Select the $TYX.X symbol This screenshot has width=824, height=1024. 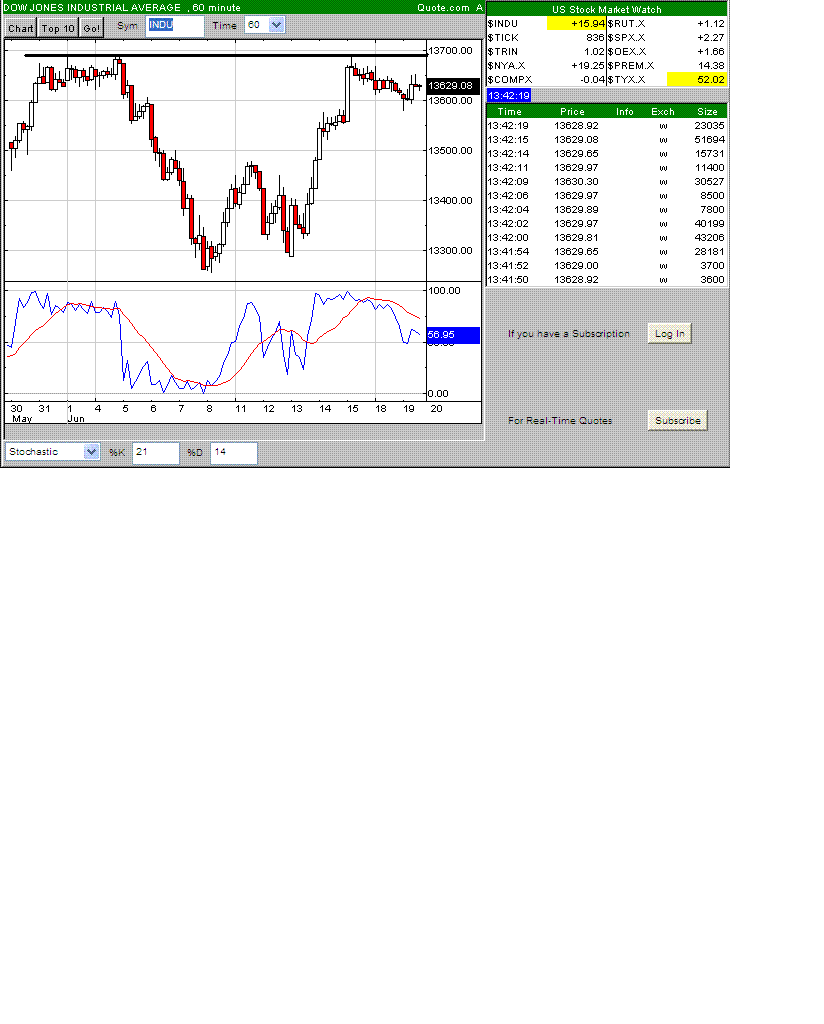[x=626, y=80]
